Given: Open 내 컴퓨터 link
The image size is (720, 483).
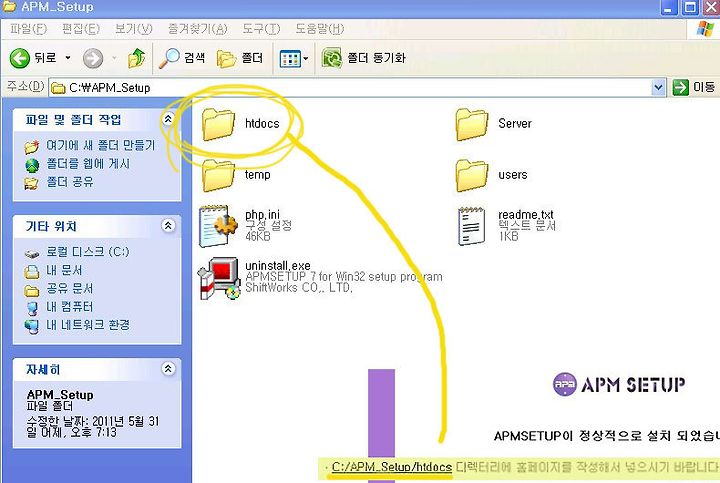Looking at the screenshot, I should pyautogui.click(x=70, y=307).
